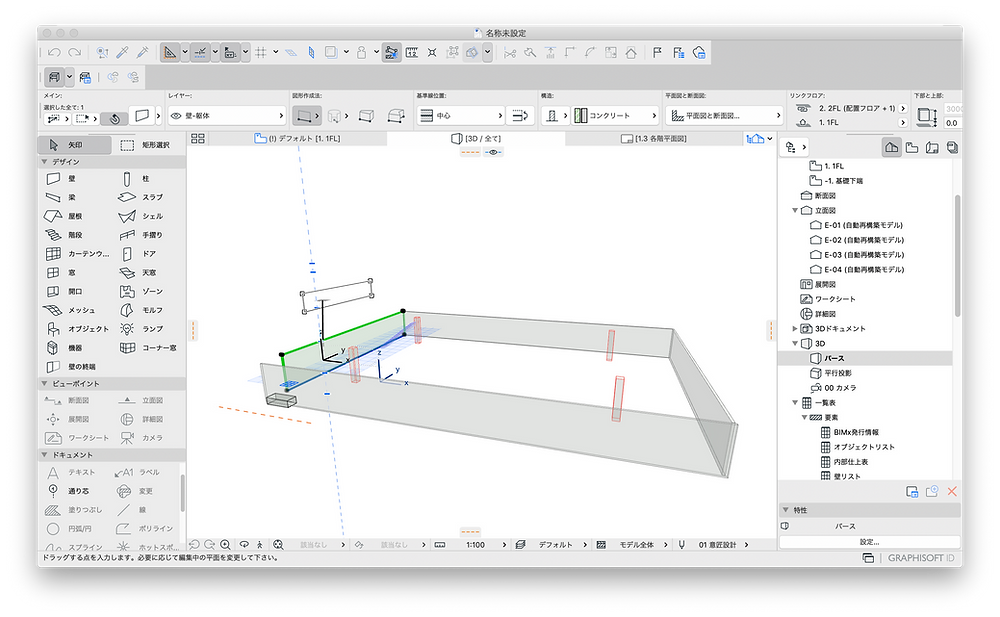
Task: Open building material dropdown コンクリート
Action: click(x=615, y=115)
